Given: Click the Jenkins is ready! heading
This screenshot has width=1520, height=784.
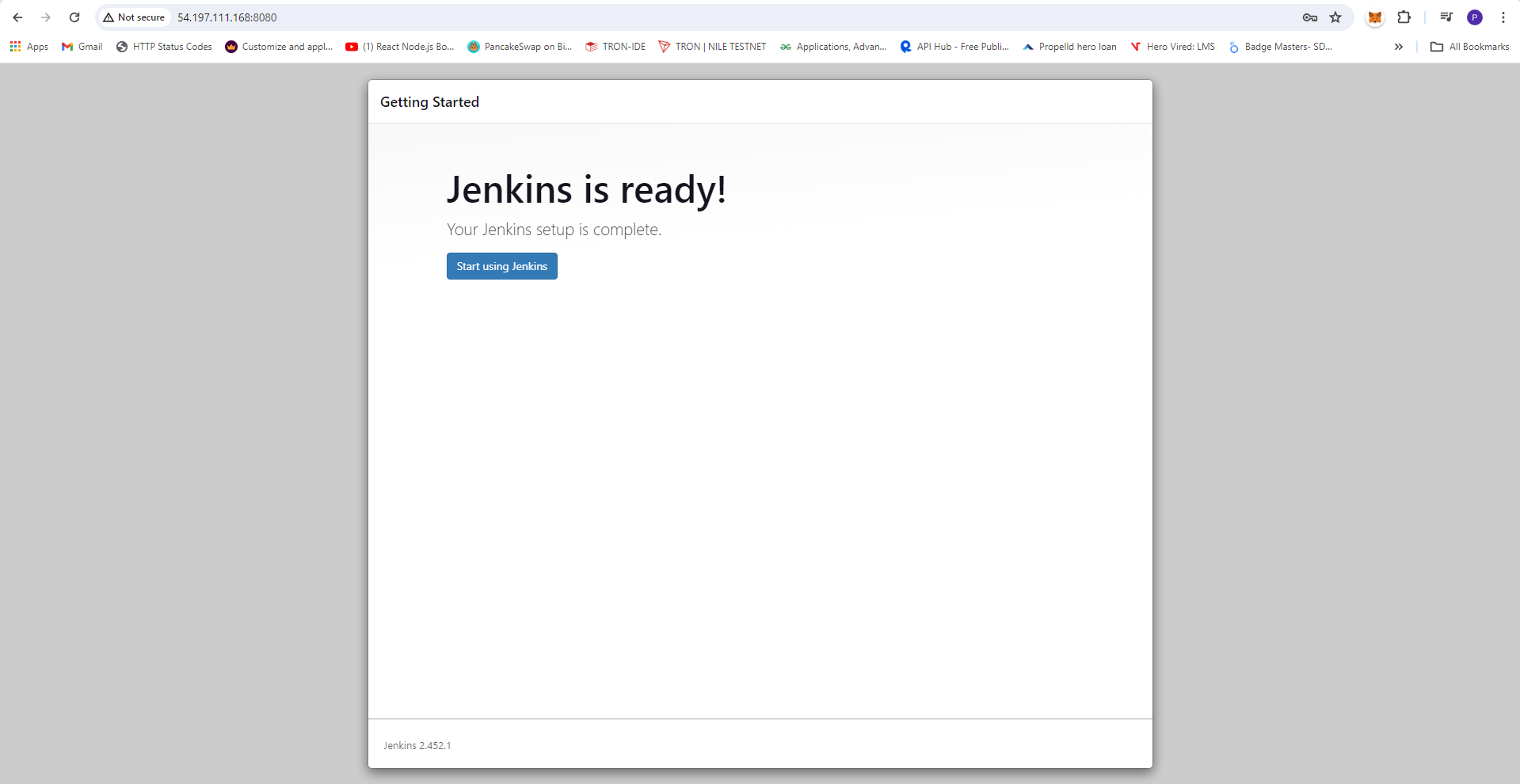Looking at the screenshot, I should tap(586, 190).
